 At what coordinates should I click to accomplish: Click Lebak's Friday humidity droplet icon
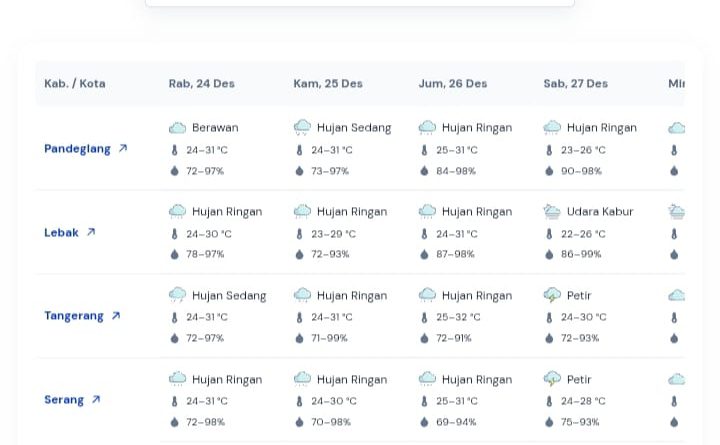pos(424,255)
